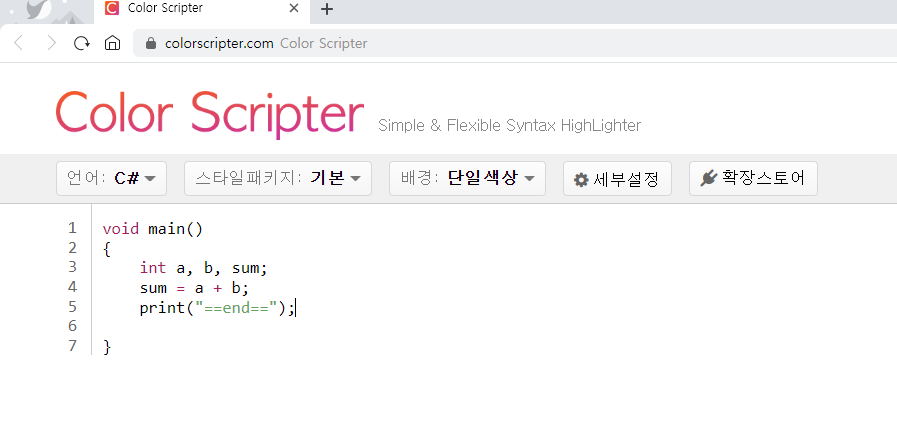Click 'Simple & Flexible Syntax HighLighter' tagline
The width and height of the screenshot is (897, 427).
509,125
